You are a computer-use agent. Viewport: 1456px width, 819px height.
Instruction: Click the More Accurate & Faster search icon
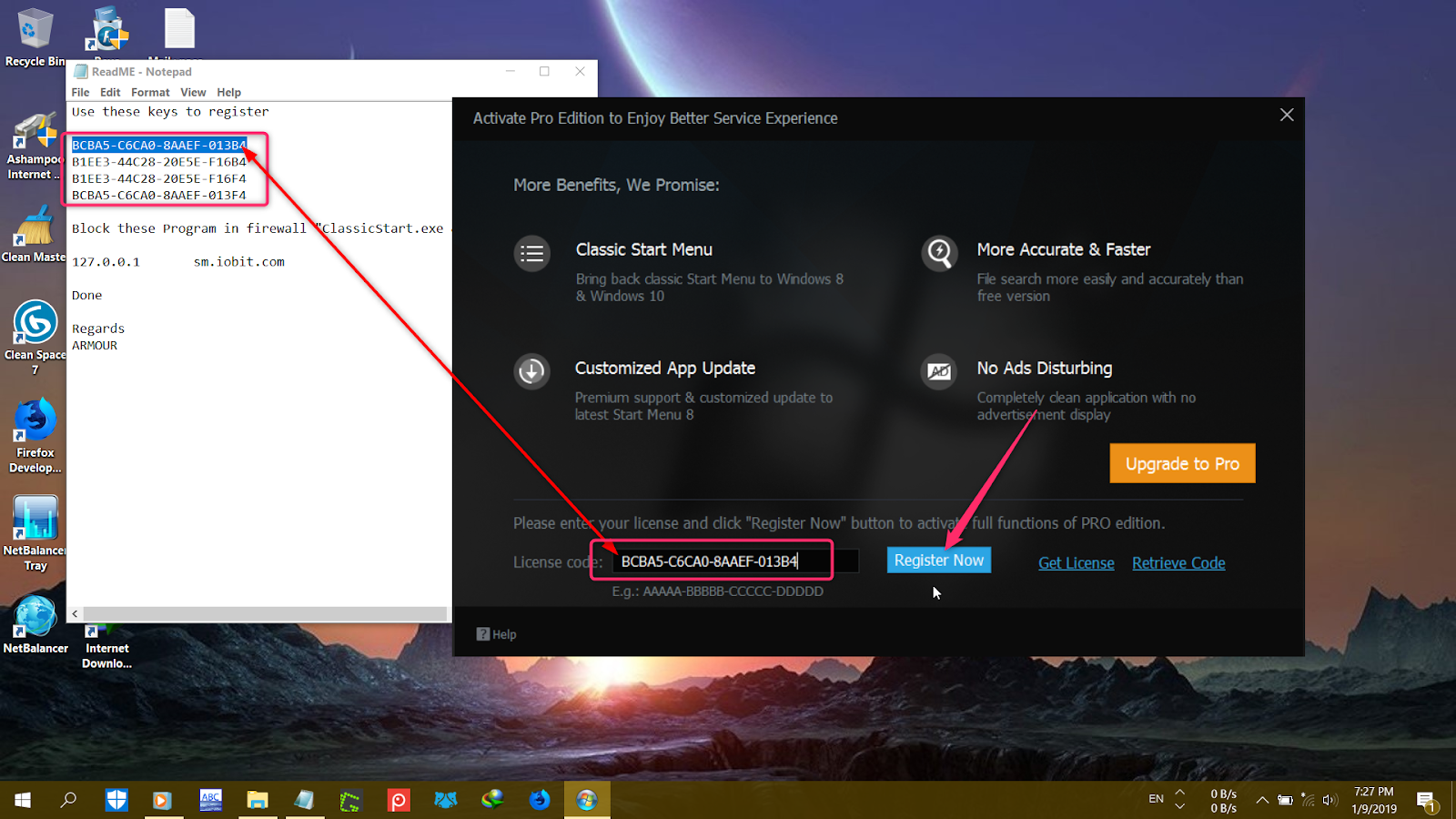(x=939, y=253)
